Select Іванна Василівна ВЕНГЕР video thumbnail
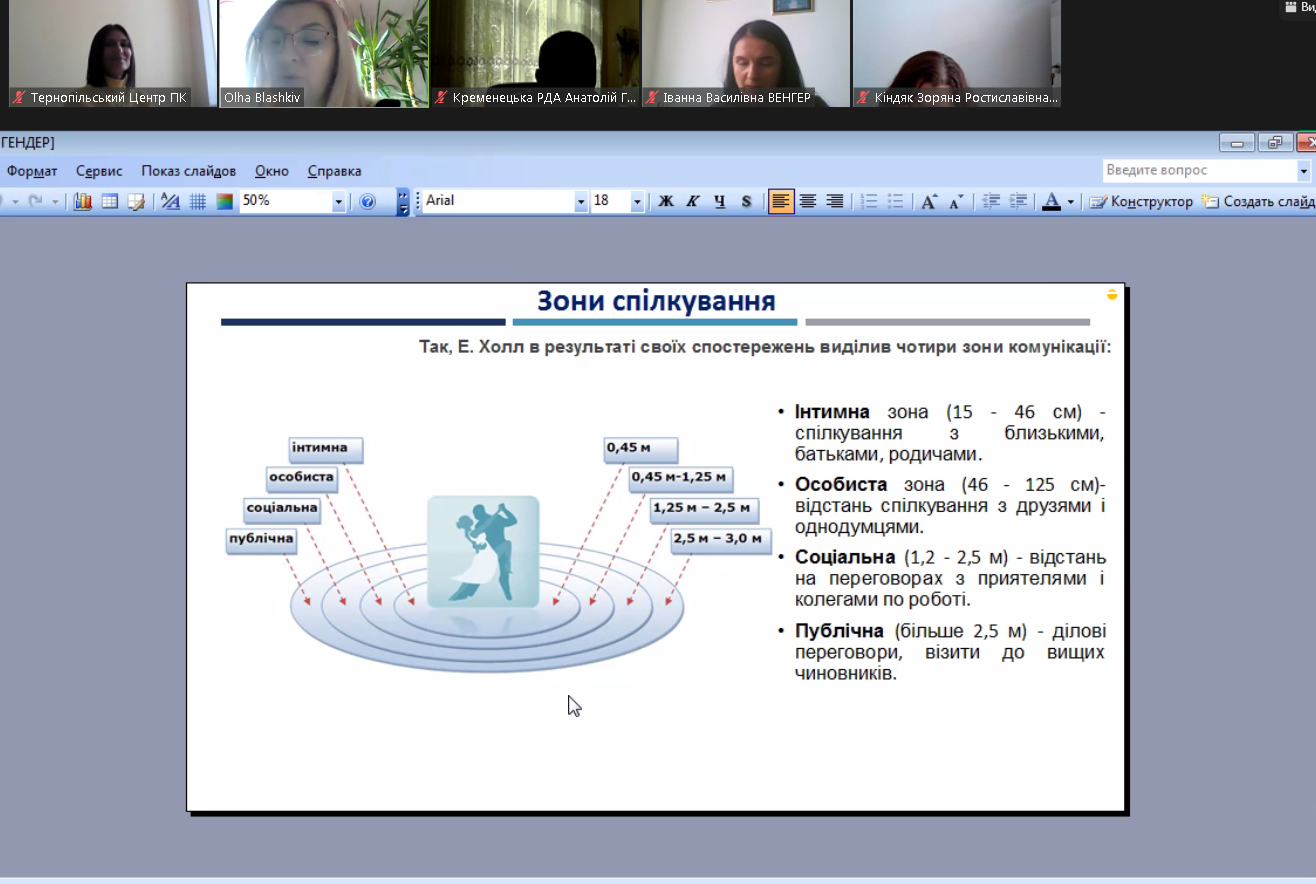The height and width of the screenshot is (884, 1316). tap(745, 53)
